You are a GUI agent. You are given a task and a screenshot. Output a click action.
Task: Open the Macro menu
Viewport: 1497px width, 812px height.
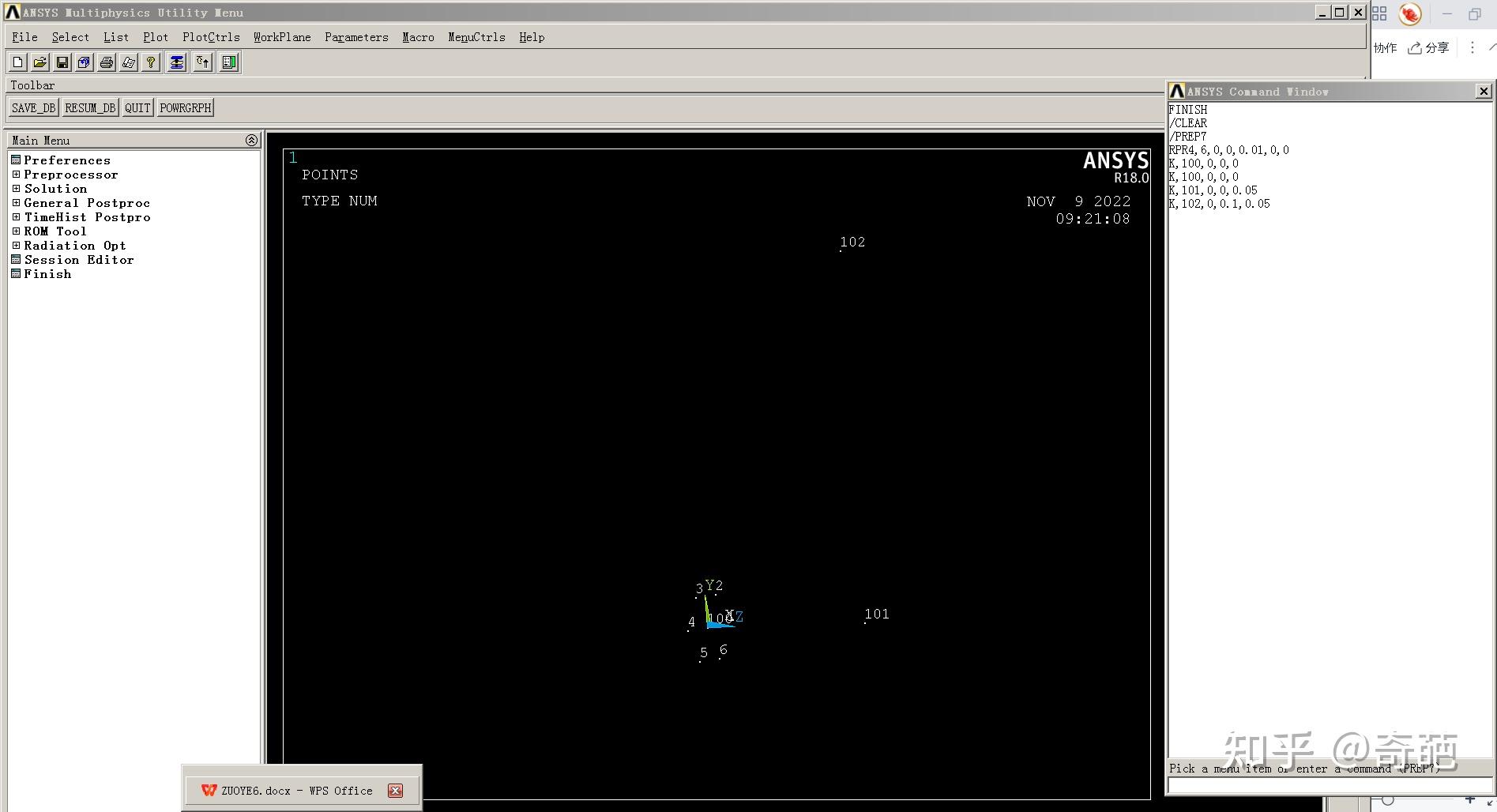(x=418, y=37)
